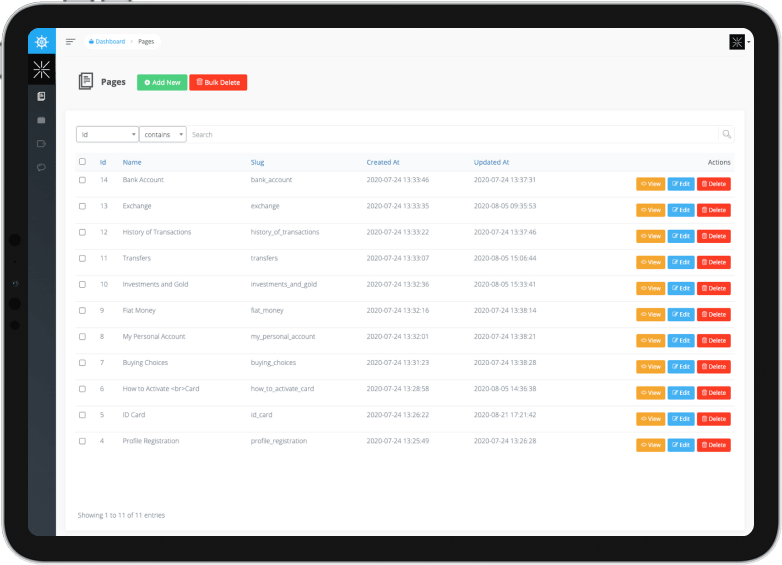Tick the checkbox for Bank Account row
Image resolution: width=782 pixels, height=565 pixels.
tap(83, 180)
